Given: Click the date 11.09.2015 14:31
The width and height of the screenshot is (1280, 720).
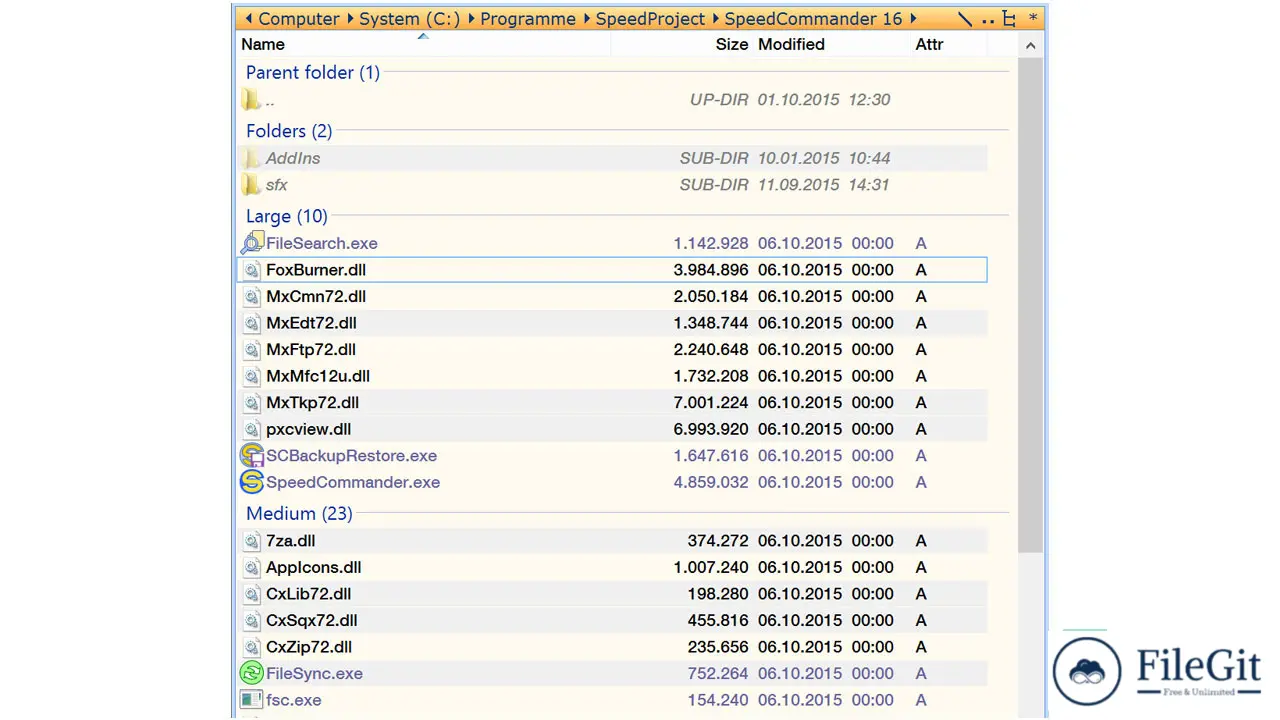Looking at the screenshot, I should tap(824, 185).
